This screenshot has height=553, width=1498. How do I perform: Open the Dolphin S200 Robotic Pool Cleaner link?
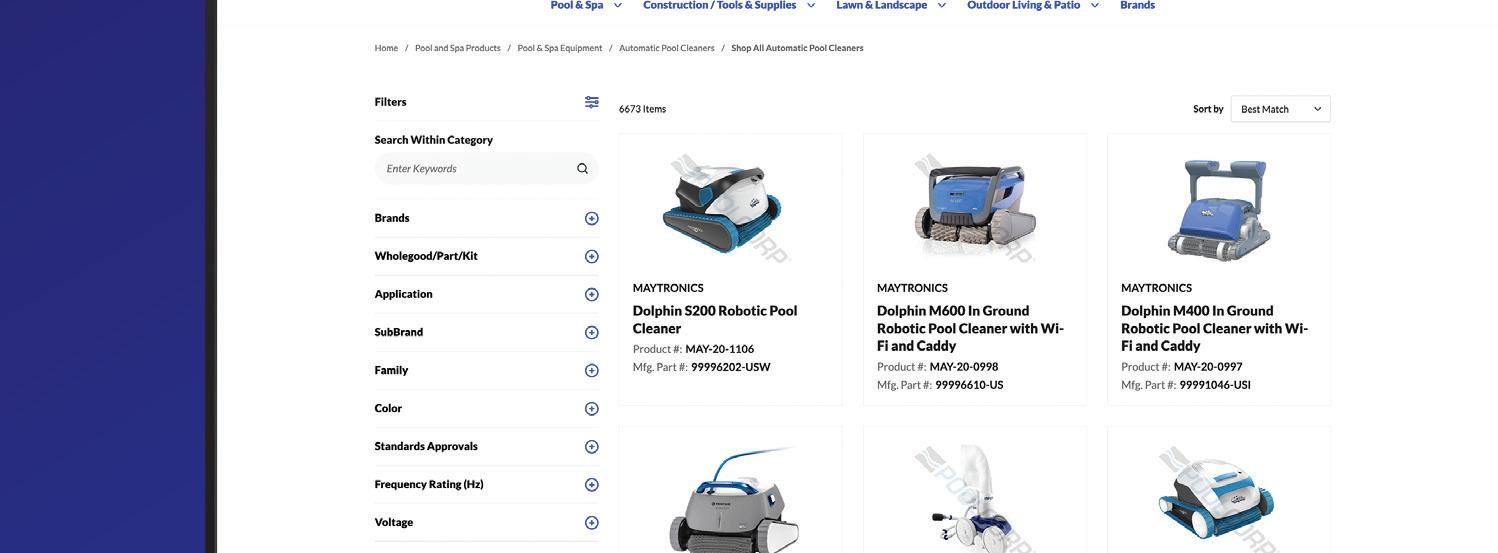click(x=715, y=319)
